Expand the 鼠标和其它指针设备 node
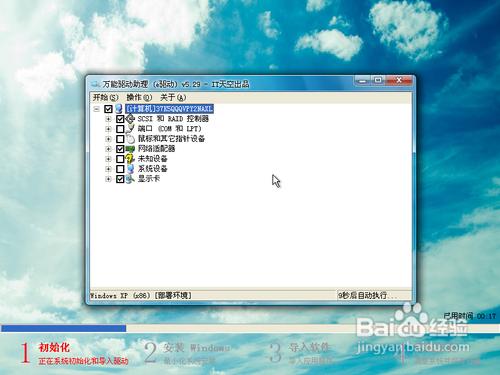 [108, 139]
